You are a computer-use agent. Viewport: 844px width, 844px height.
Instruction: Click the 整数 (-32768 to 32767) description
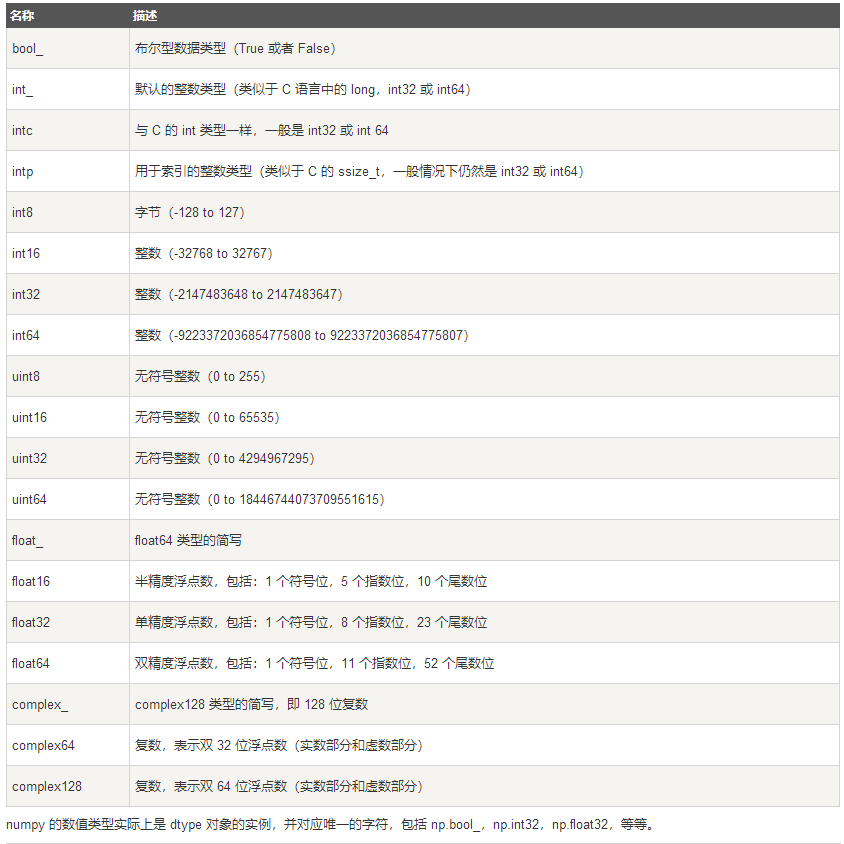coord(204,253)
